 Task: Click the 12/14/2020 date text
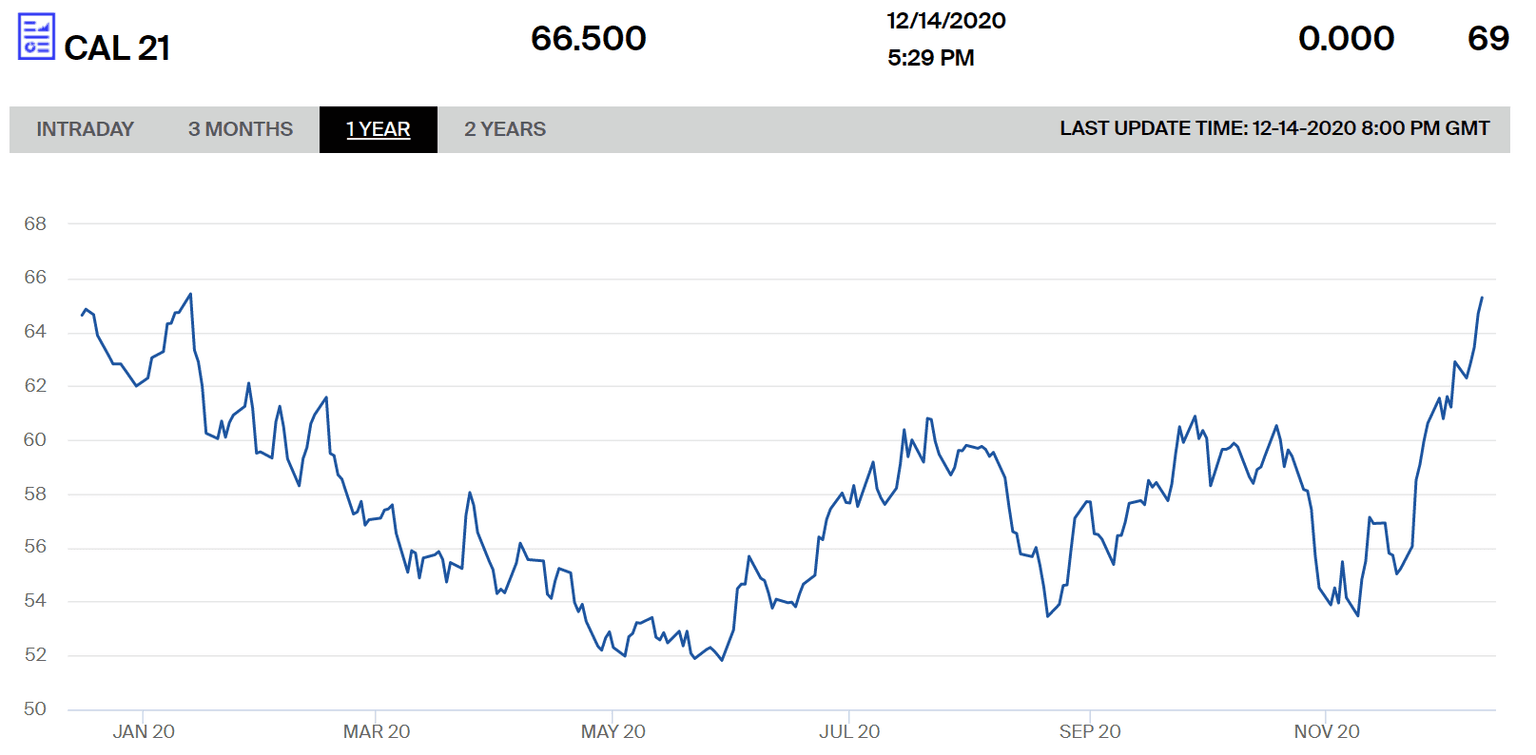click(946, 20)
